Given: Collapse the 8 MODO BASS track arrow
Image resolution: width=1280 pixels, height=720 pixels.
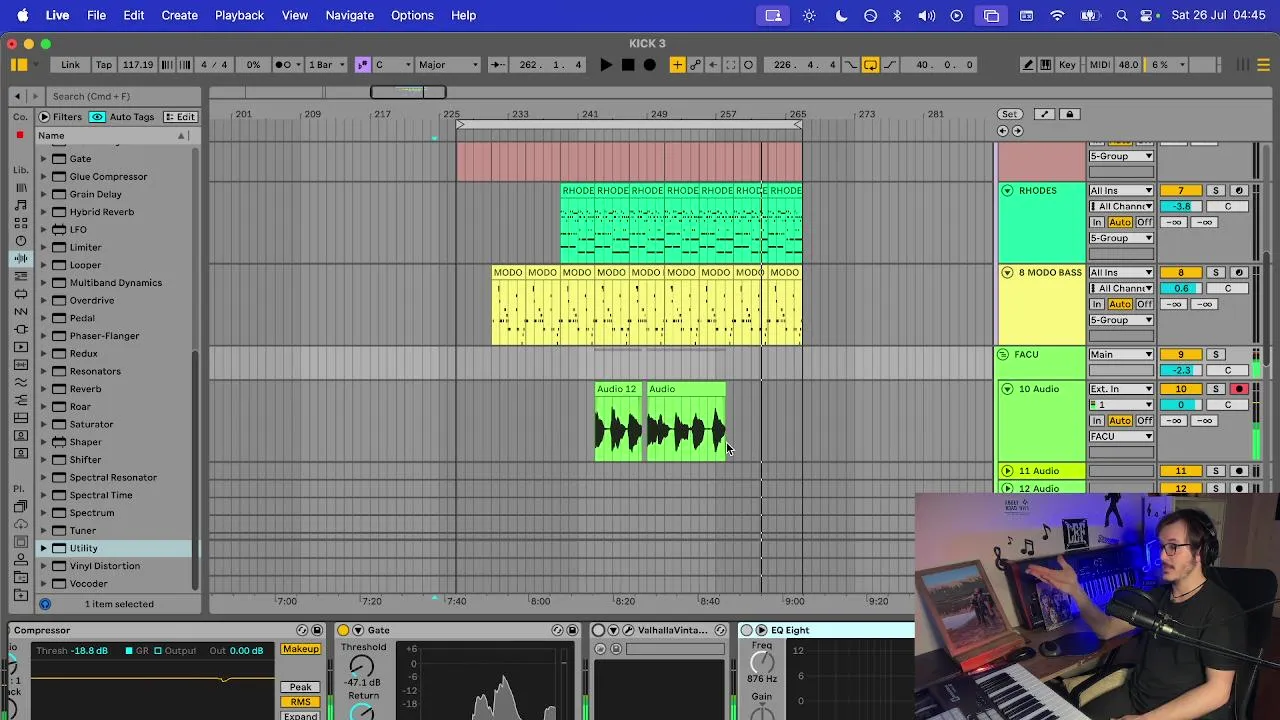Looking at the screenshot, I should (1007, 273).
